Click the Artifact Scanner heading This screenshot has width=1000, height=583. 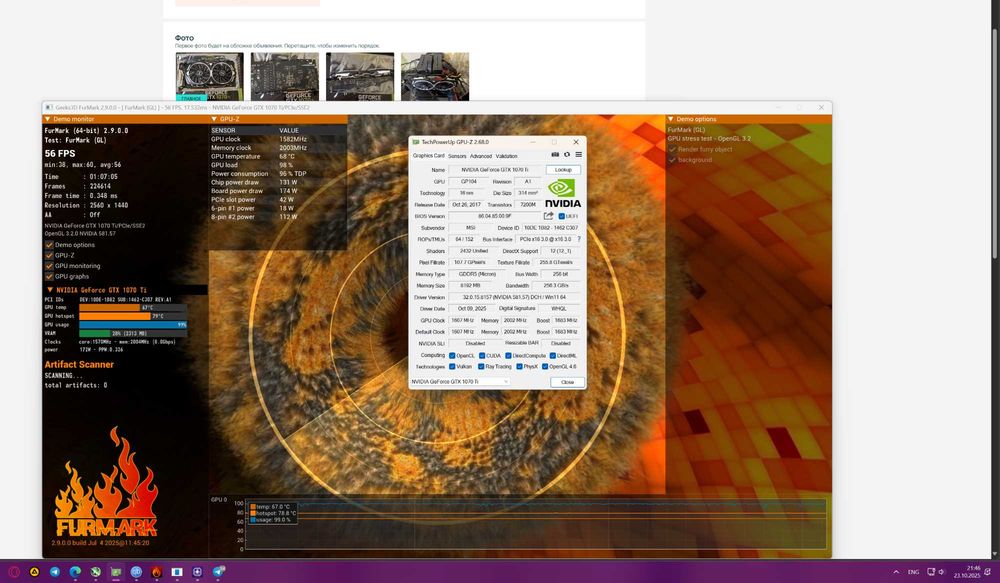pos(79,364)
